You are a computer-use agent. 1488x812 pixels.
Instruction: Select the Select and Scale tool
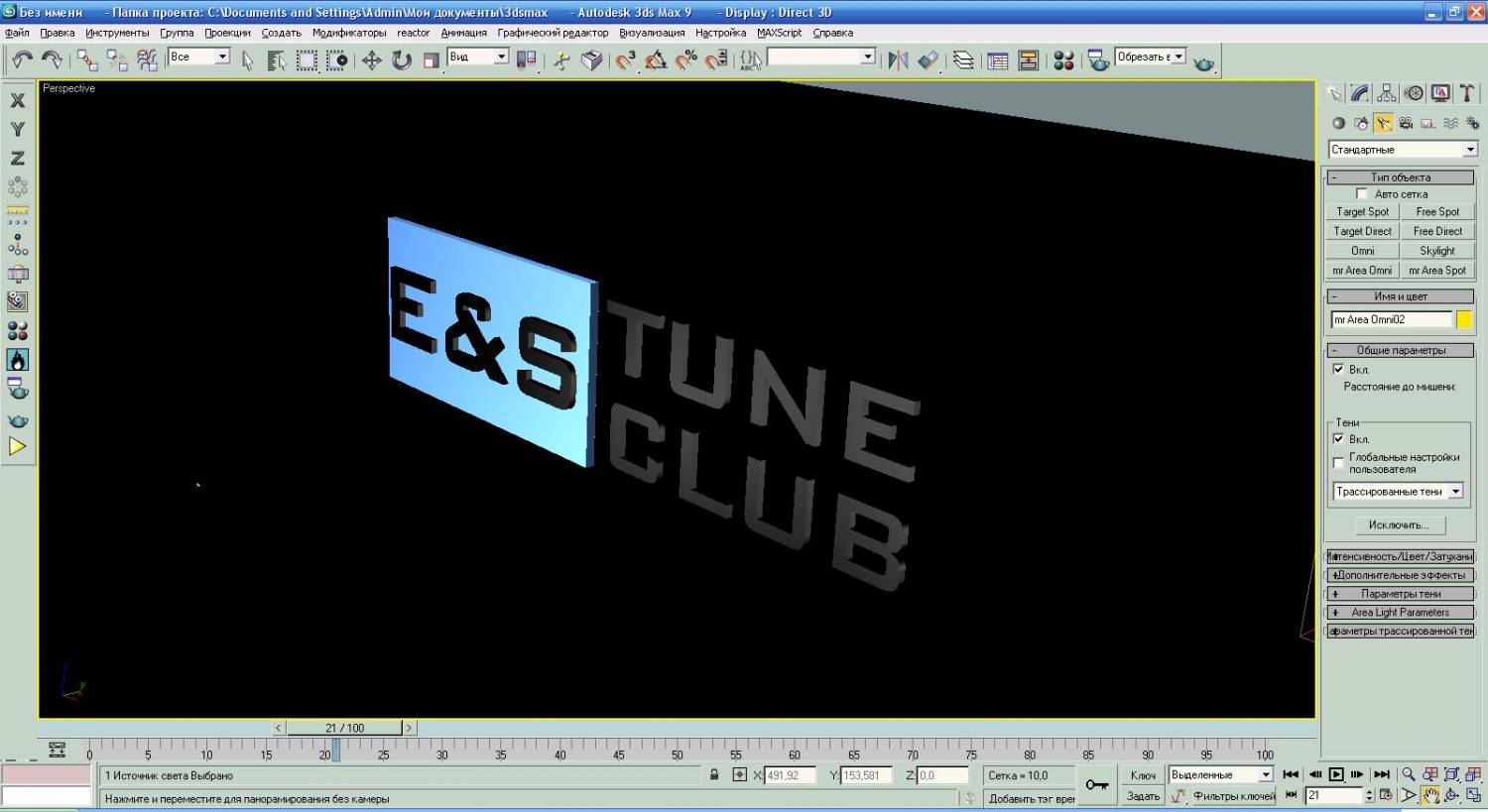tap(431, 60)
